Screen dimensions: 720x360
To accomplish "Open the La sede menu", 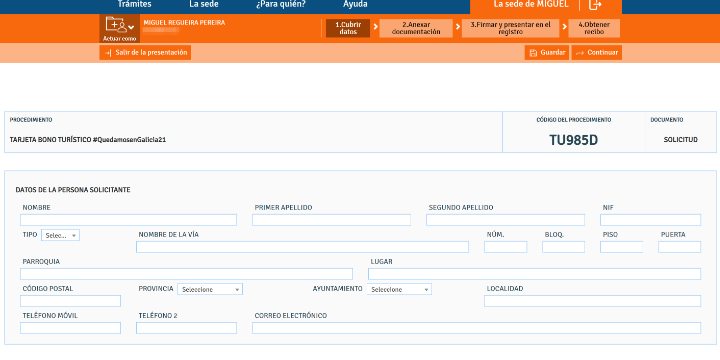I will (203, 4).
